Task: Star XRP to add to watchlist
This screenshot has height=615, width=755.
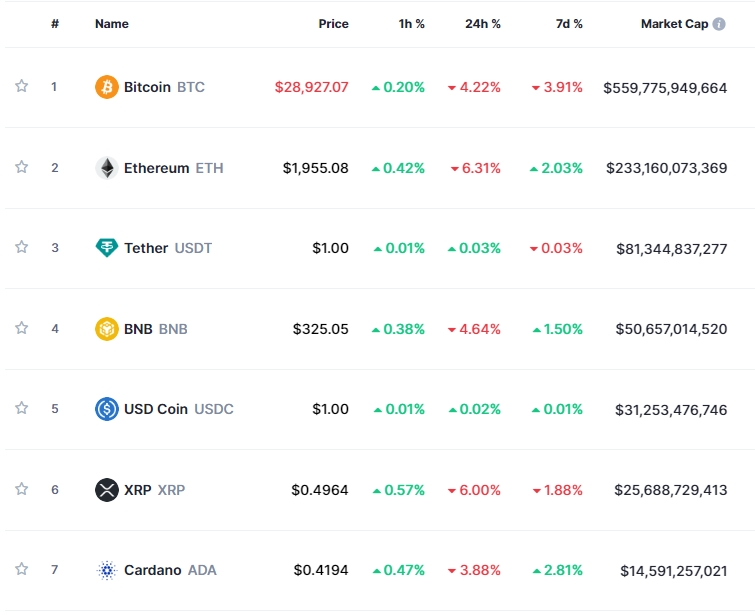Action: click(x=21, y=489)
